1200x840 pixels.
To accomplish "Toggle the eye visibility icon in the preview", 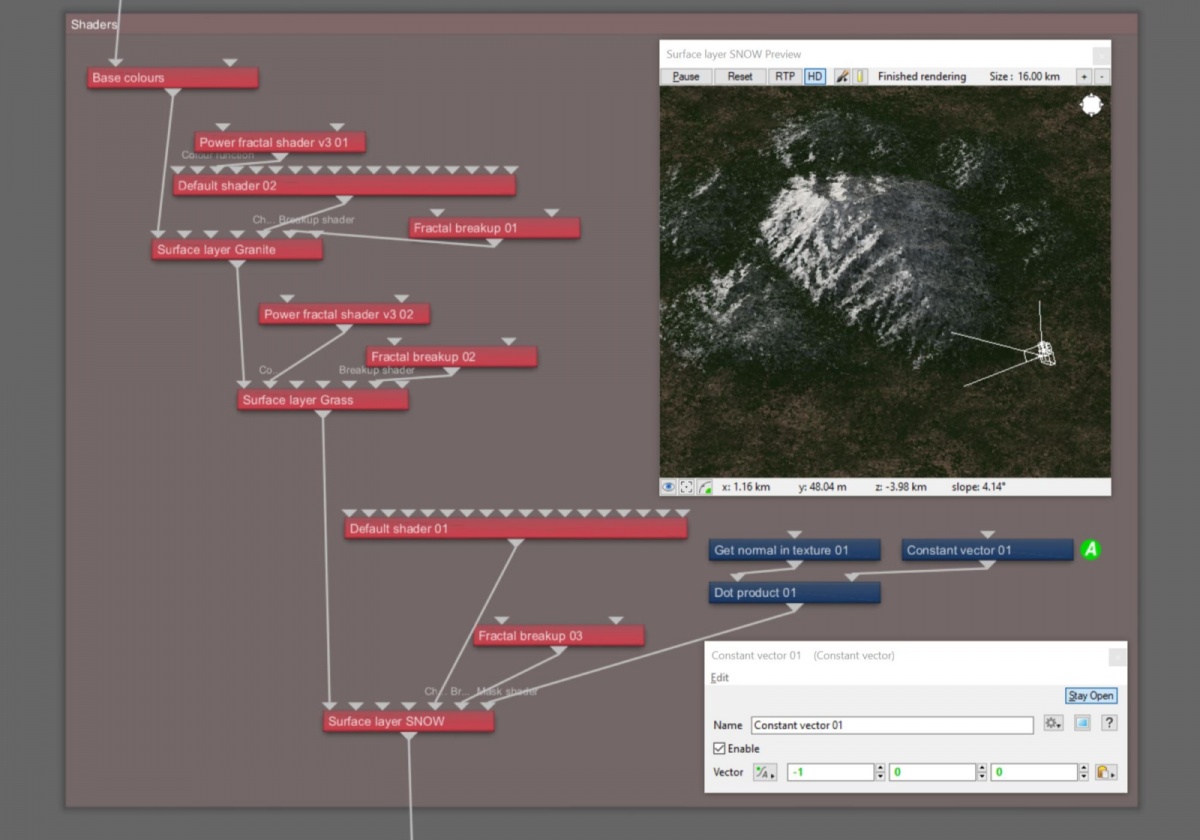I will point(669,487).
